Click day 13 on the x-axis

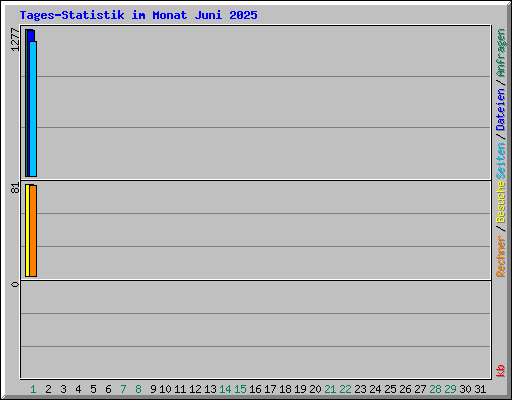[x=210, y=389]
